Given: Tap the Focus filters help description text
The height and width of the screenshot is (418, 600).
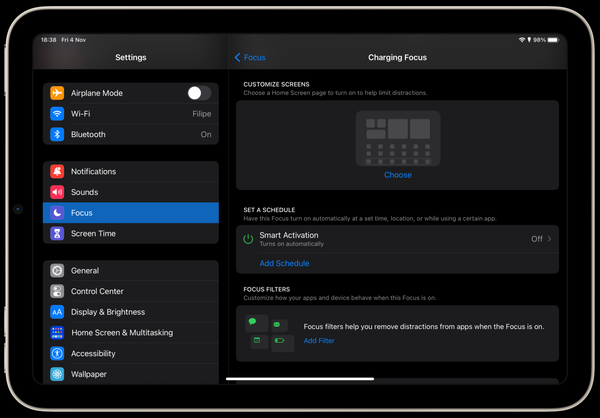Looking at the screenshot, I should click(424, 327).
